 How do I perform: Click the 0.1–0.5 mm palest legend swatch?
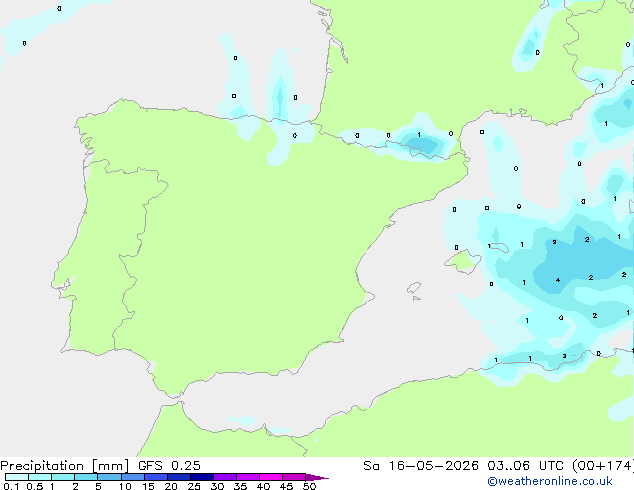(17, 477)
